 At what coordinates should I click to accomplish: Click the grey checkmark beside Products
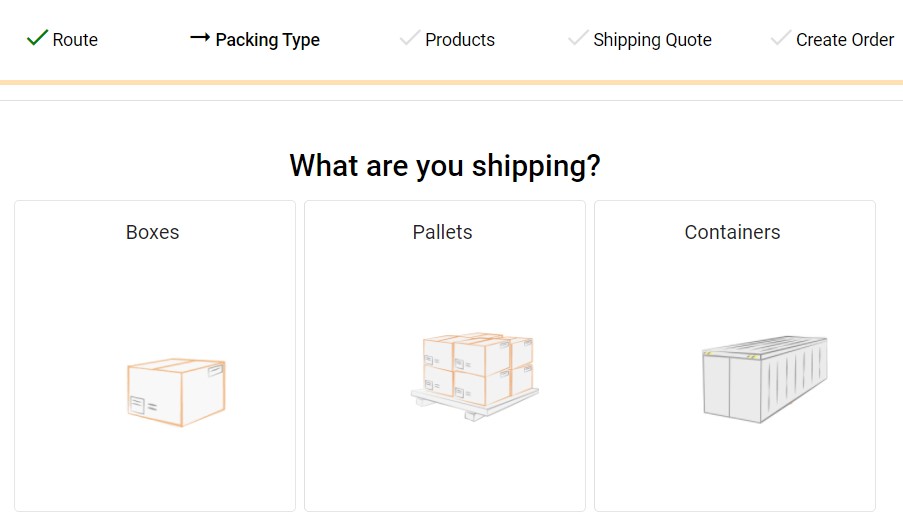410,37
